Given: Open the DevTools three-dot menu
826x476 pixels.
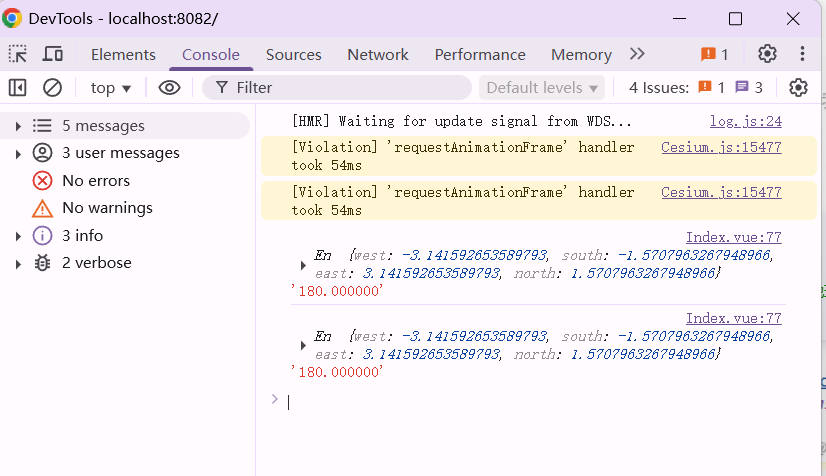Looking at the screenshot, I should (x=802, y=54).
